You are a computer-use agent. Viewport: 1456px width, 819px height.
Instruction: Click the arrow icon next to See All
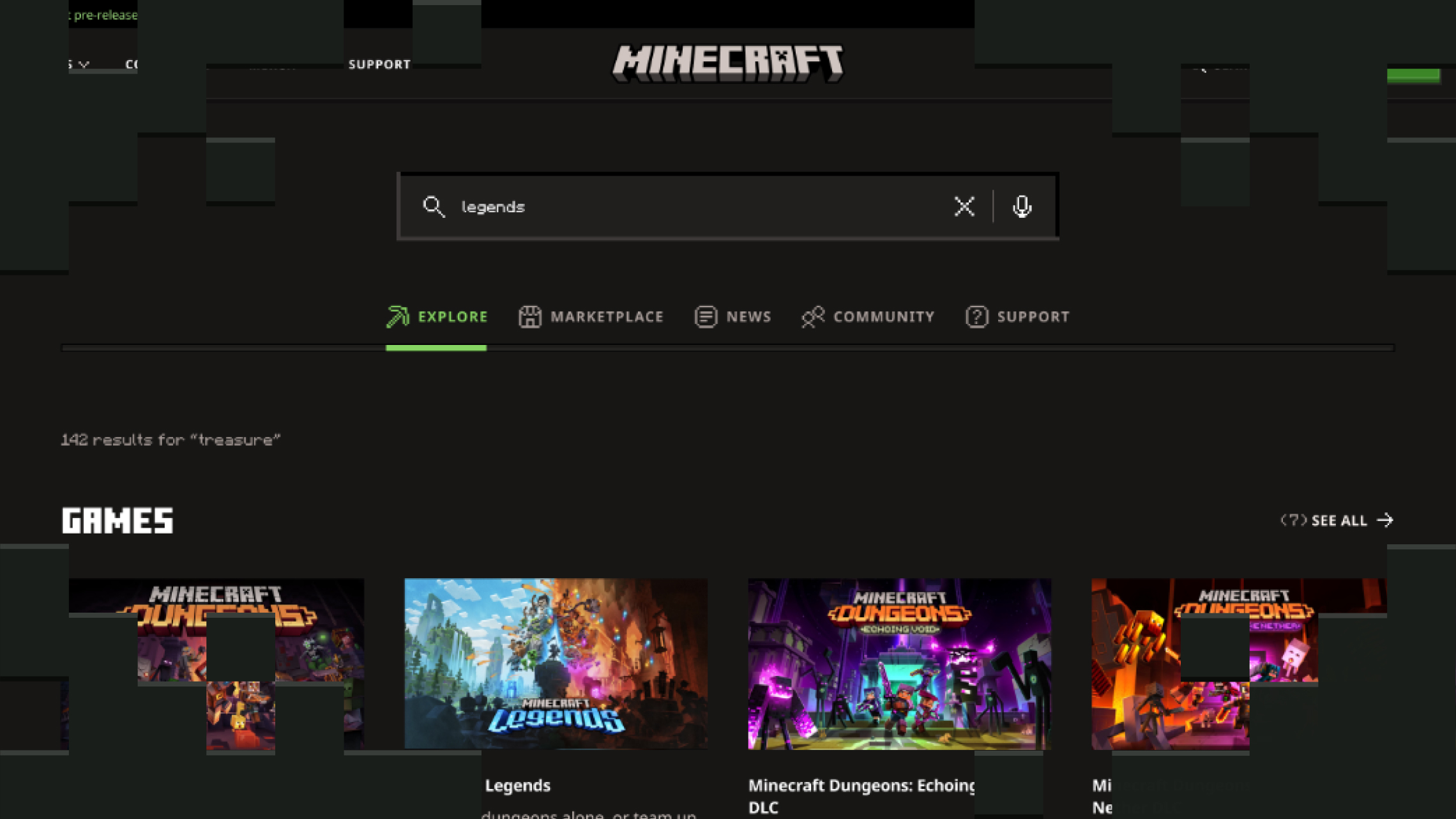(x=1385, y=520)
